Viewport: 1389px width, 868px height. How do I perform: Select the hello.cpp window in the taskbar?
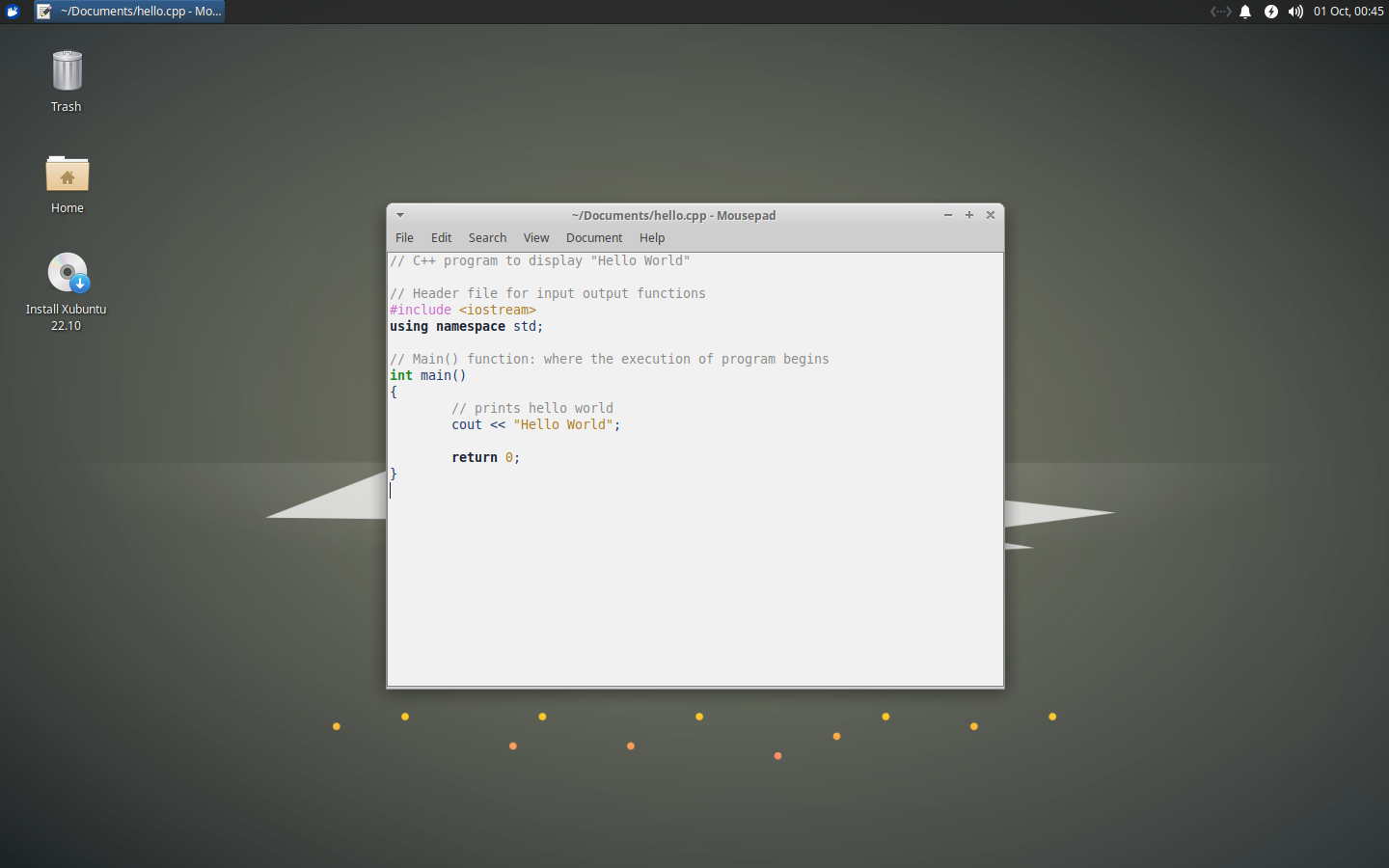click(128, 11)
